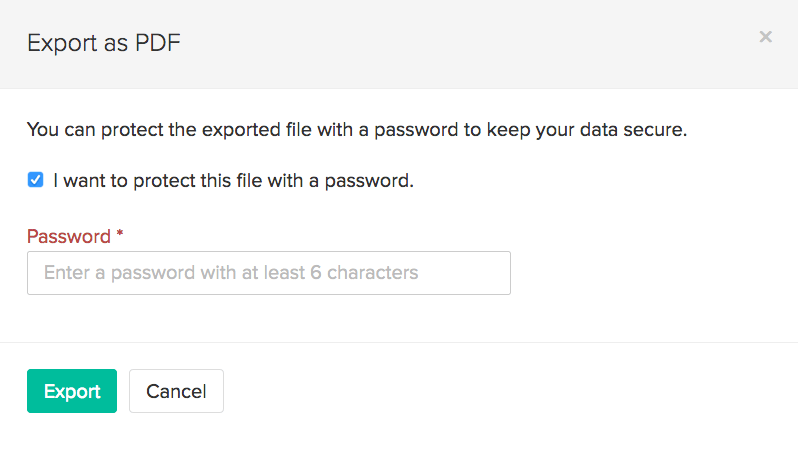Click the red Password field label
798x458 pixels.
tap(68, 237)
